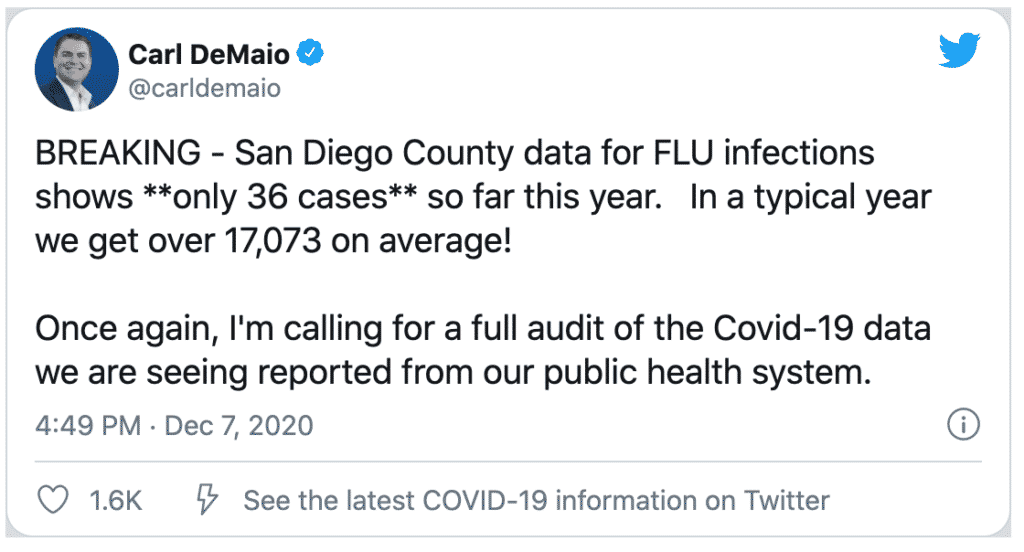Like the tweet with the heart icon
The image size is (1024, 552).
coord(52,500)
